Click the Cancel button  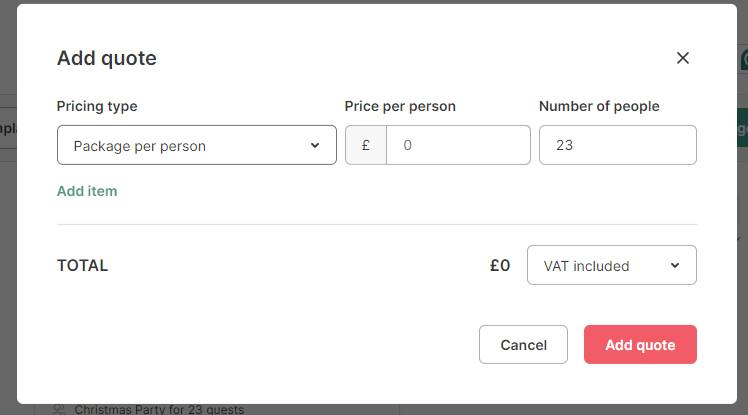[523, 344]
